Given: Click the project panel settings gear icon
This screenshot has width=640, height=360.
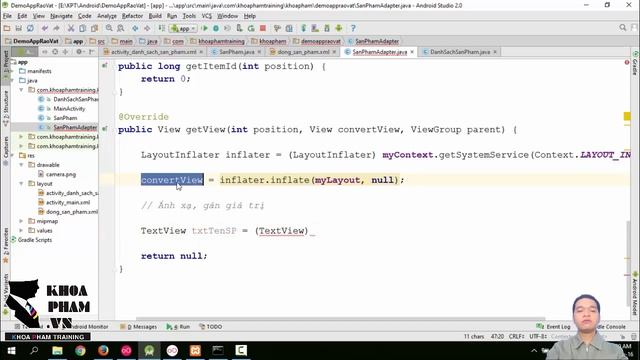Looking at the screenshot, I should 79,52.
